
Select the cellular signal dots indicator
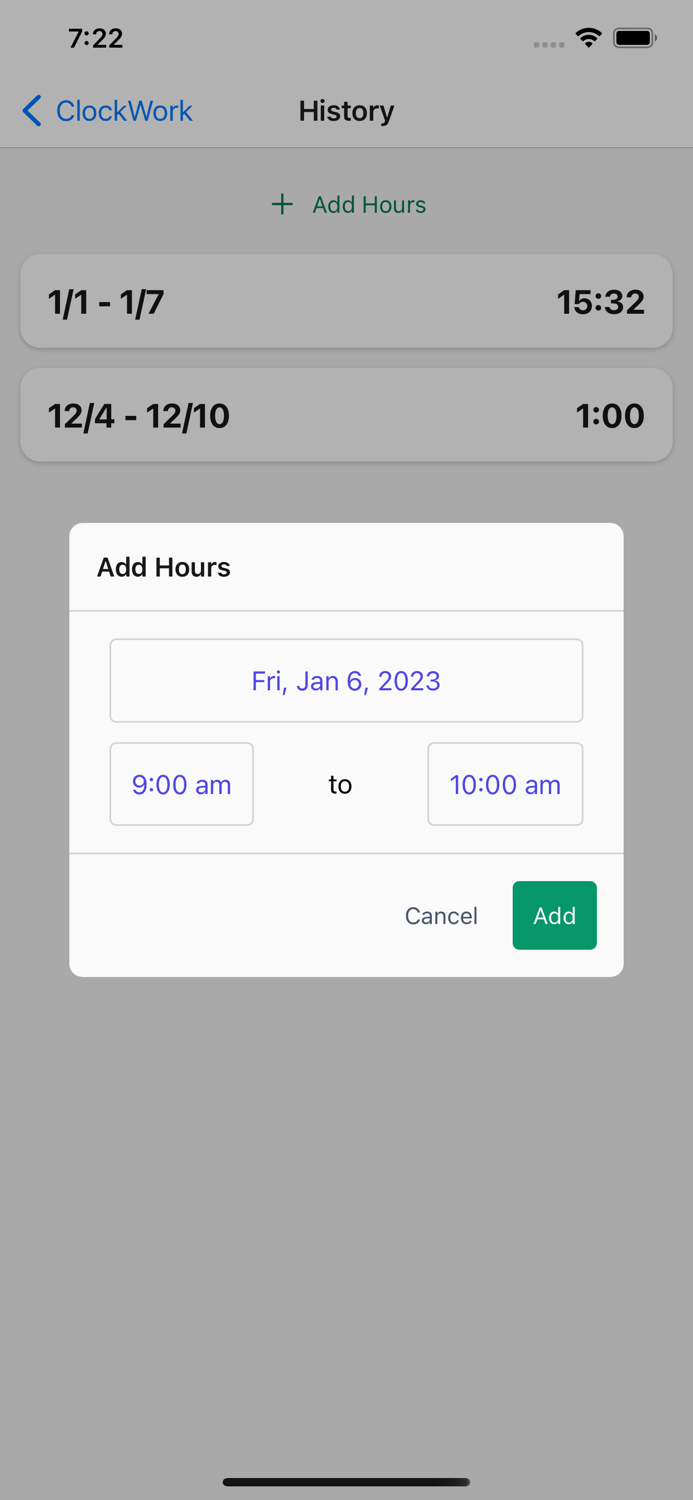pos(549,43)
